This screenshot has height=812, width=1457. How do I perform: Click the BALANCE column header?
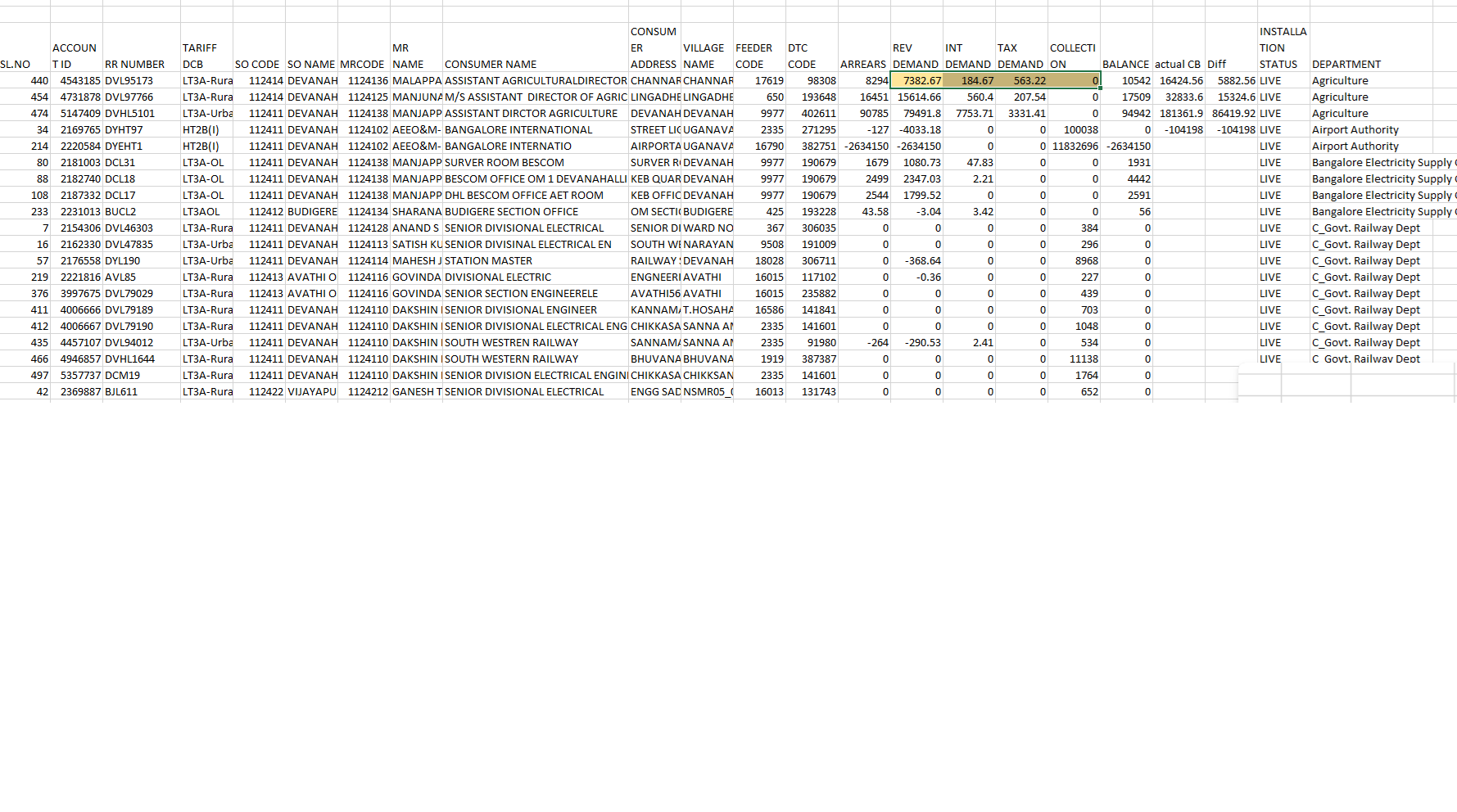click(x=1126, y=47)
